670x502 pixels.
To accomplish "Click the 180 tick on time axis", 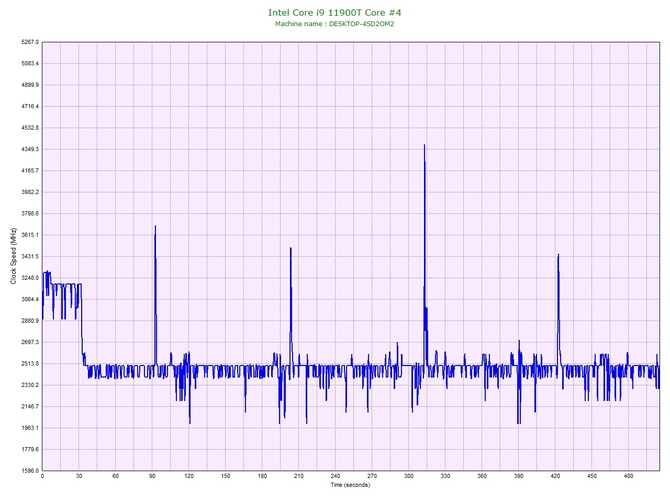I will [262, 476].
